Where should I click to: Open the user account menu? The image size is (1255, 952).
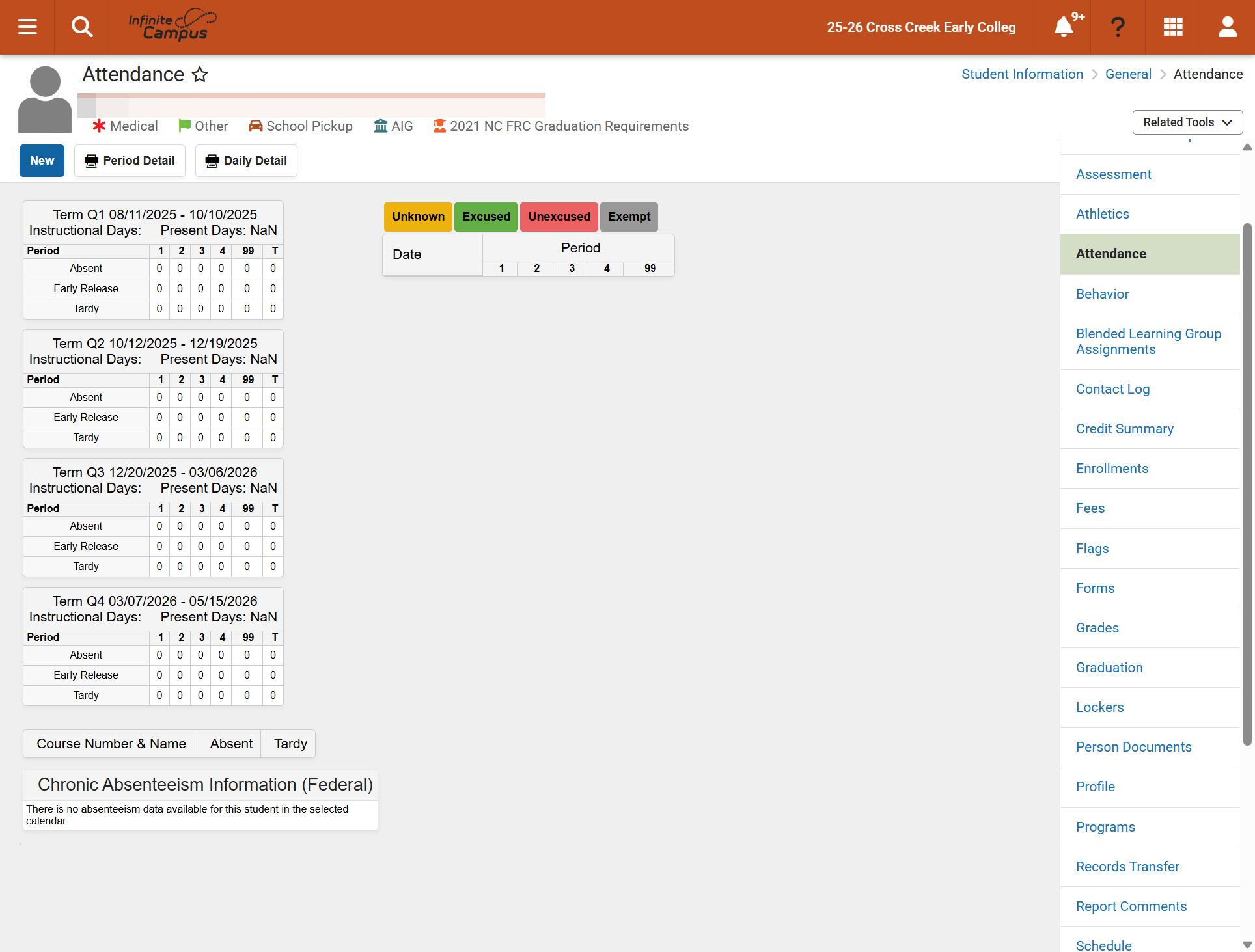[1228, 27]
